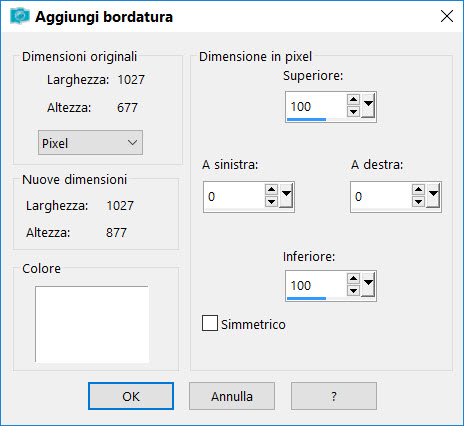
Task: Cancel using the Annulla button
Action: [232, 396]
